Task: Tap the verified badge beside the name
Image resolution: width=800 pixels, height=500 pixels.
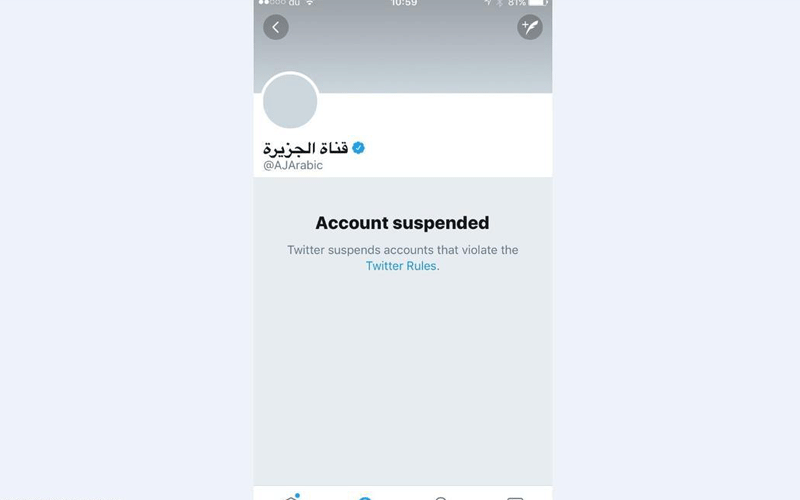Action: [x=359, y=148]
